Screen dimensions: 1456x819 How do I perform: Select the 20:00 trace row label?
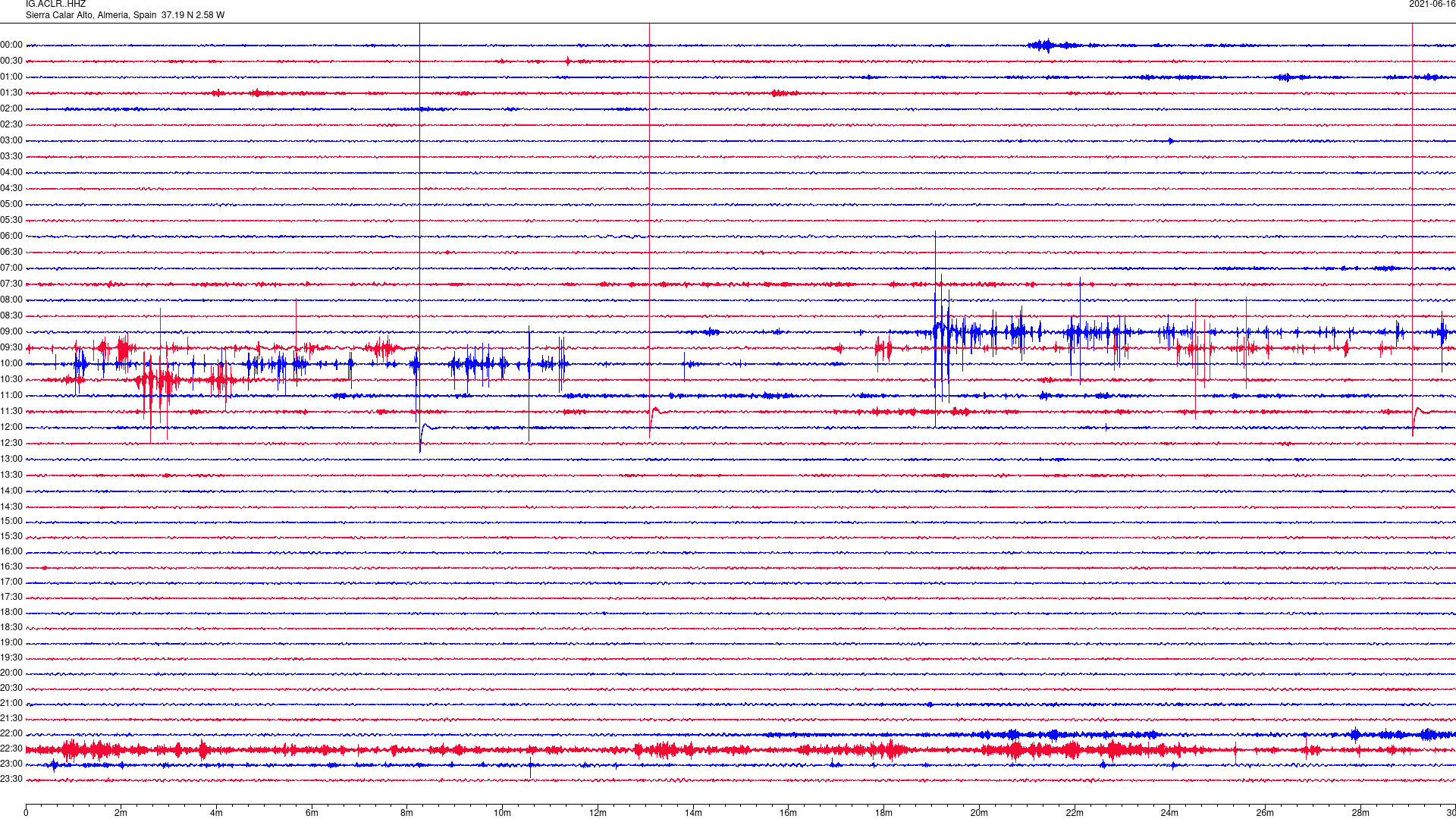pos(11,673)
